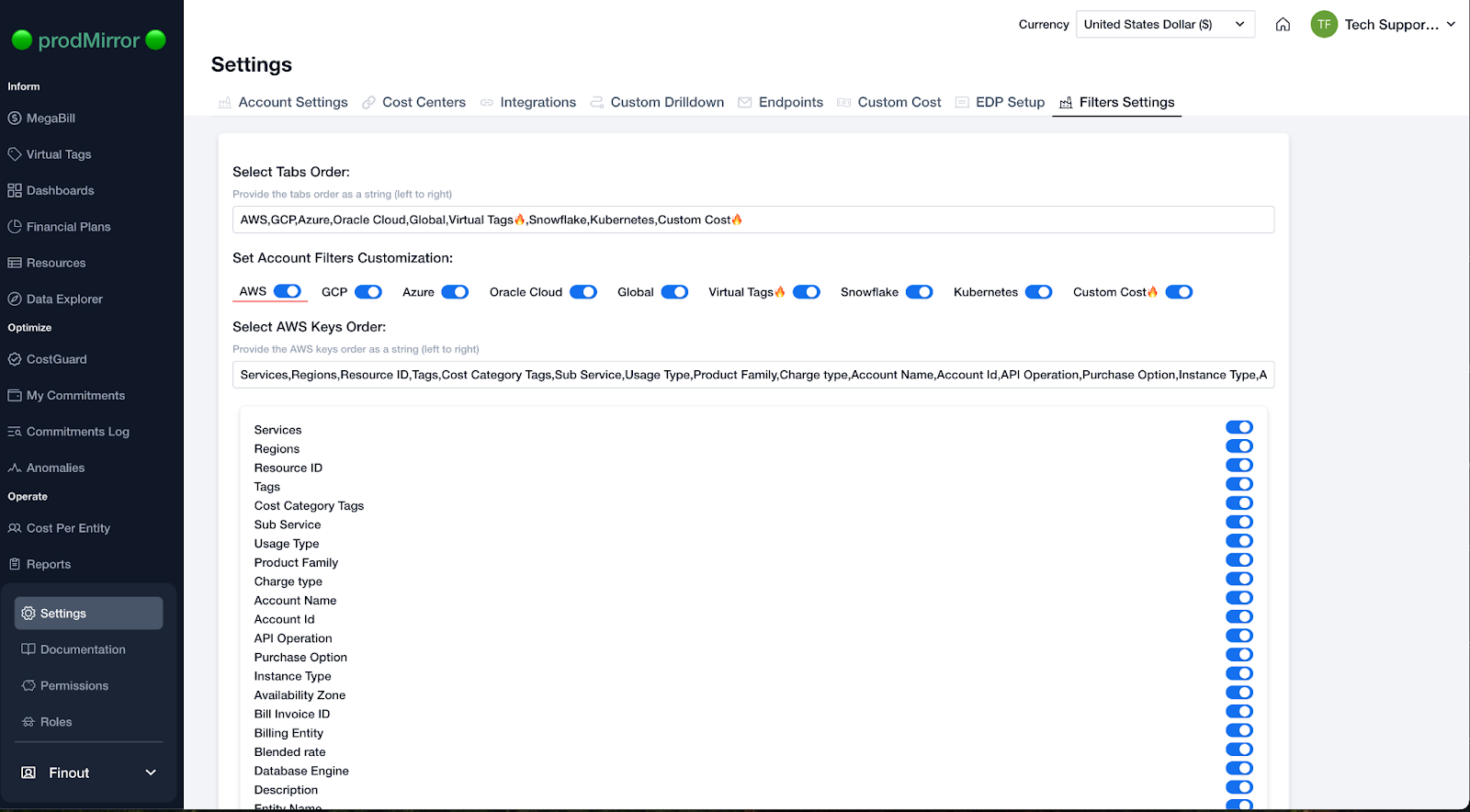Open the Currency dropdown

[1164, 25]
